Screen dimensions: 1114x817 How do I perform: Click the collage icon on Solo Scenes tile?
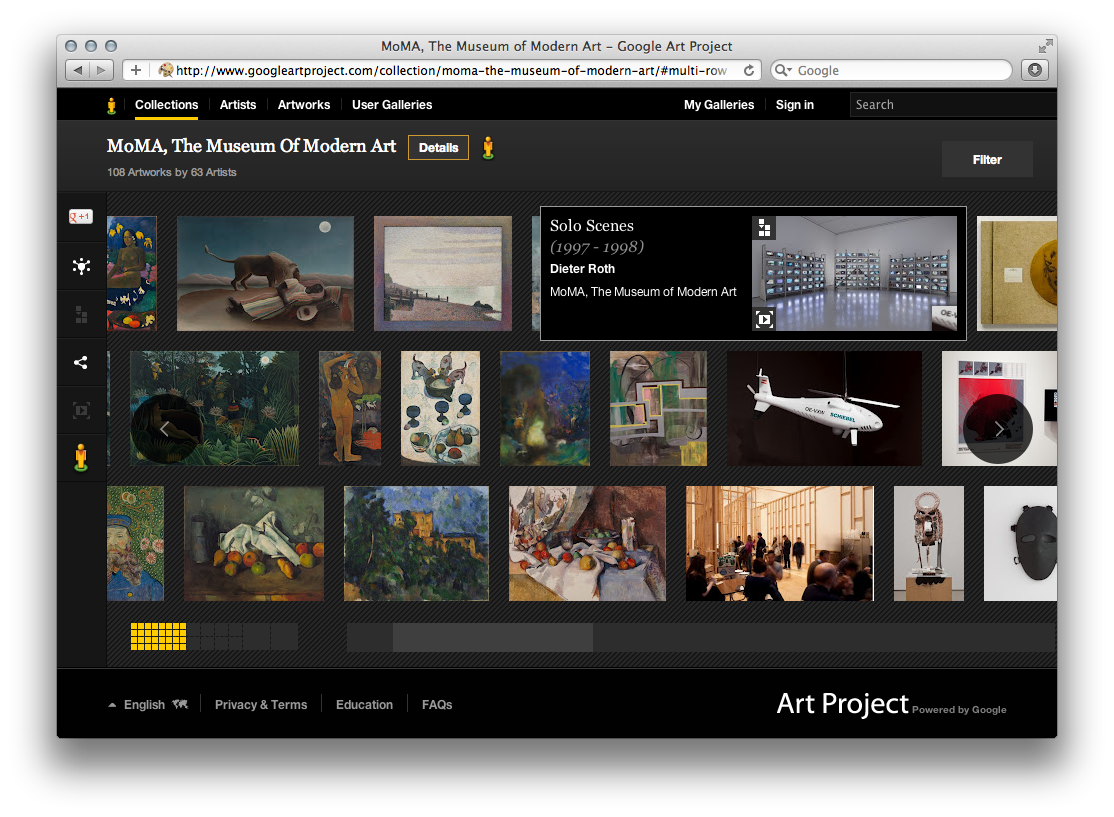762,228
